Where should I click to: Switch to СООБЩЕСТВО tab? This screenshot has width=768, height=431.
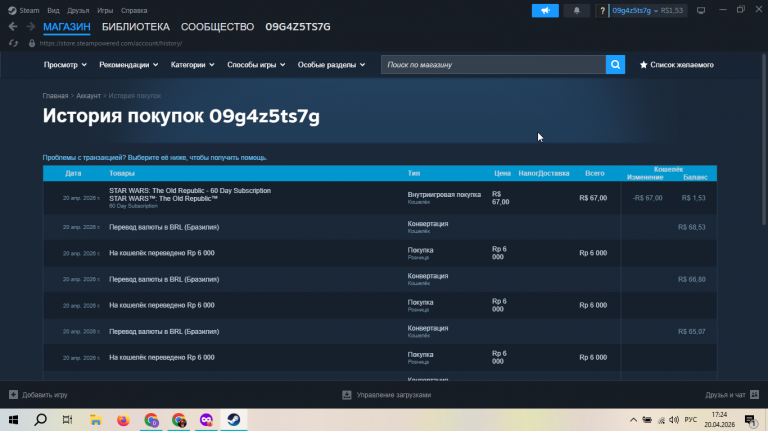(x=217, y=27)
